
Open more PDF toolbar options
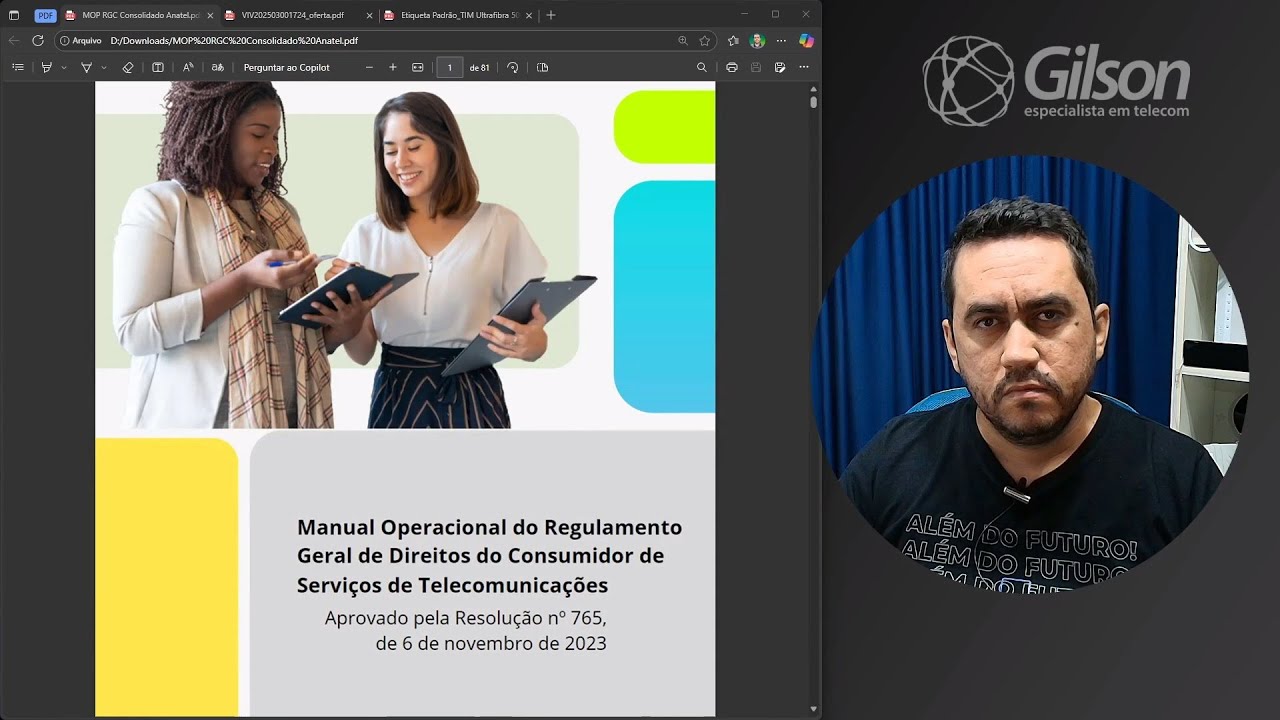tap(804, 67)
